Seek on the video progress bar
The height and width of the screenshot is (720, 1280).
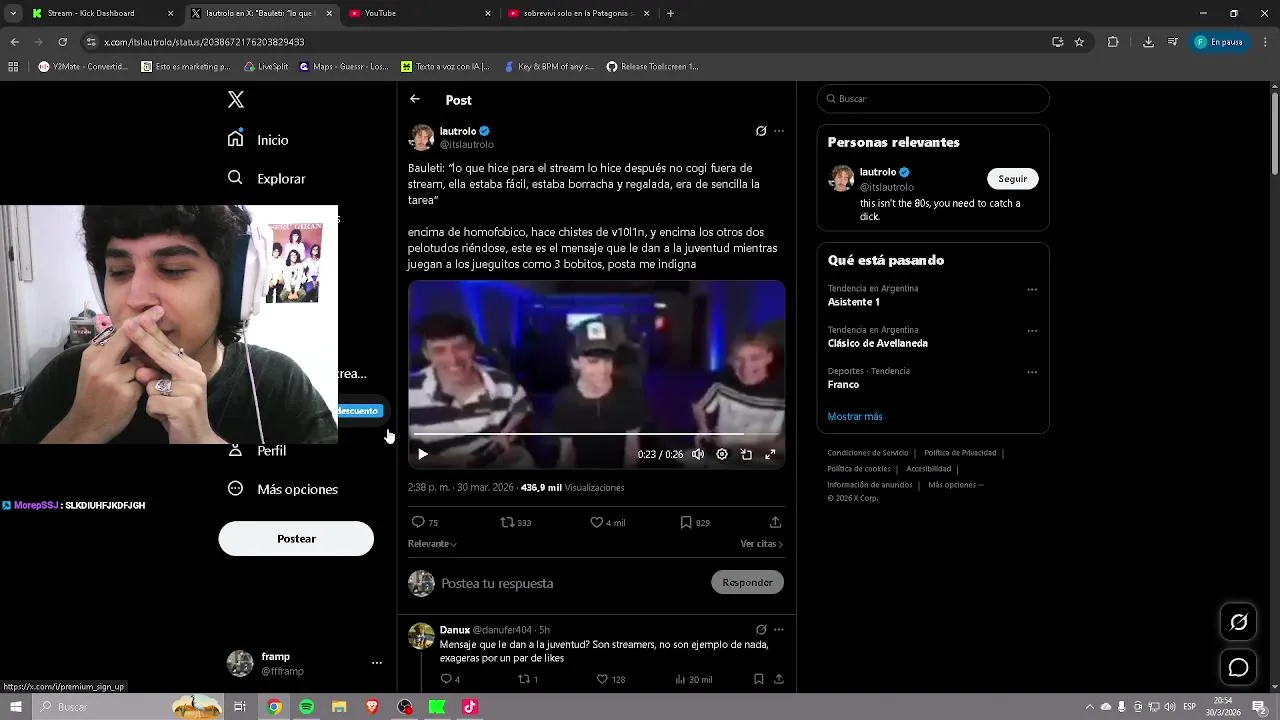596,434
